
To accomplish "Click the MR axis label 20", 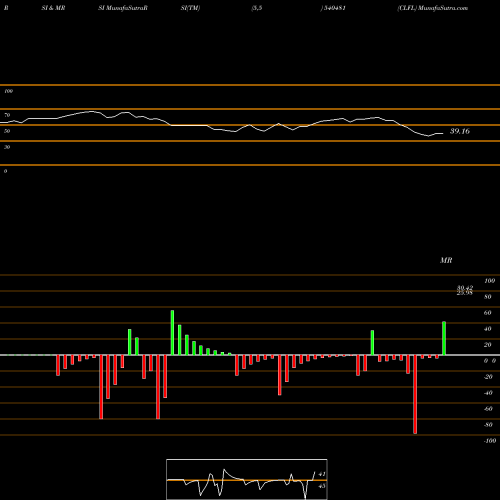I will point(488,345).
